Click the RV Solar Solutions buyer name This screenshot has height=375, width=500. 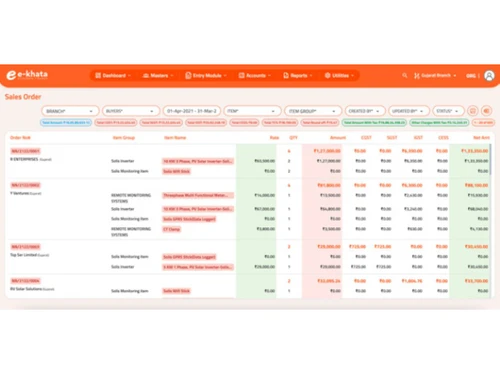click(26, 289)
